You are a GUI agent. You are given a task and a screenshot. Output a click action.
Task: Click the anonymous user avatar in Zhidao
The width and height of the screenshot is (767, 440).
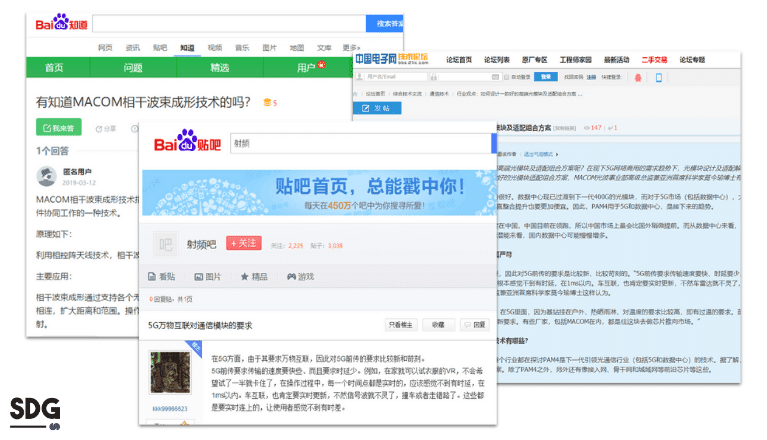[x=46, y=176]
